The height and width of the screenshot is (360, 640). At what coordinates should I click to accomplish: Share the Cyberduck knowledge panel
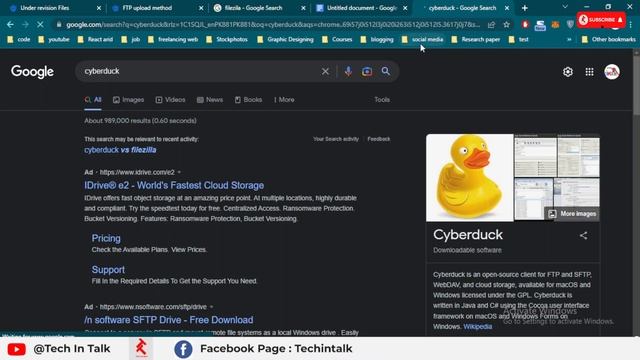tap(584, 236)
